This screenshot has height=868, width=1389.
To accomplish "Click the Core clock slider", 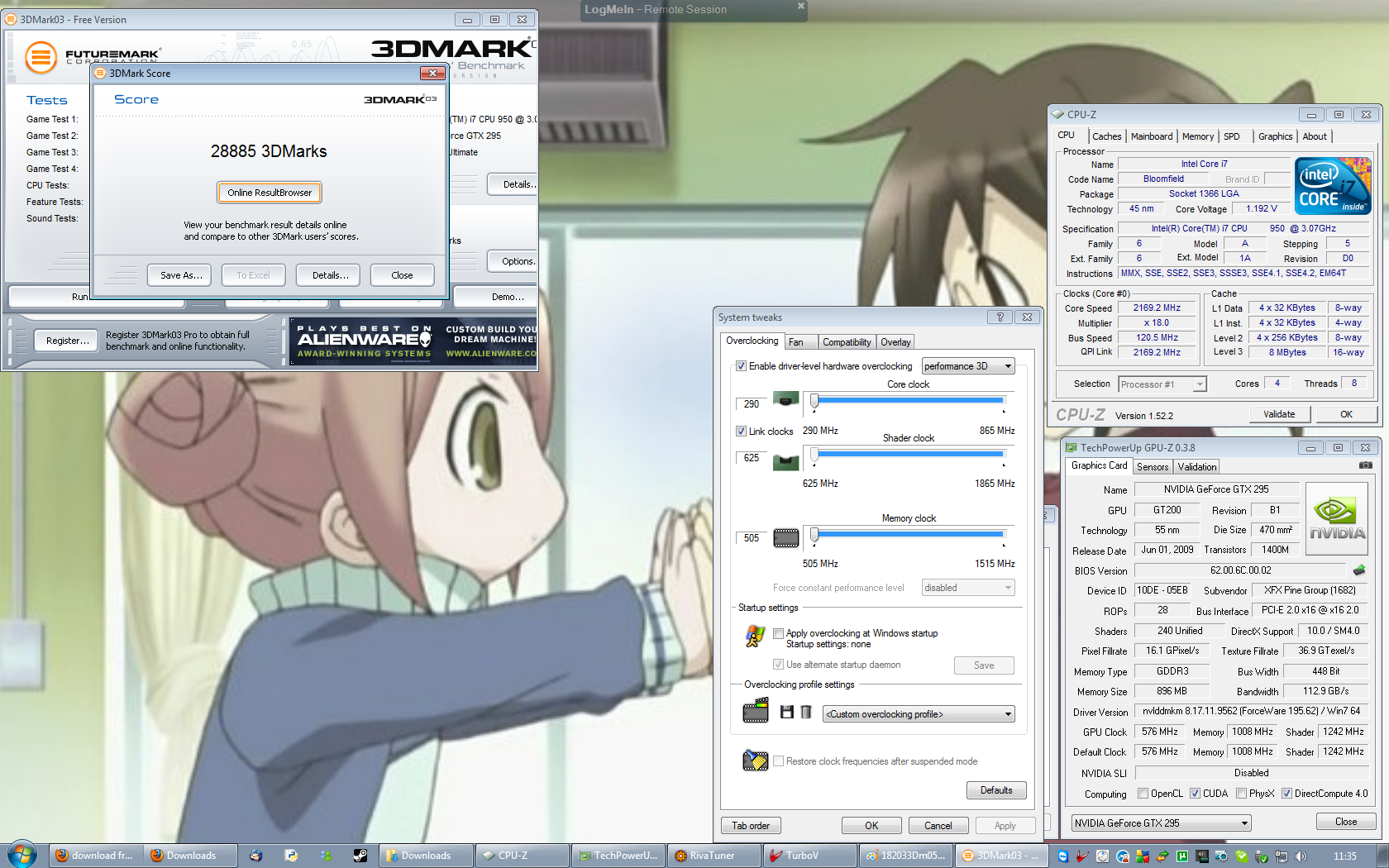I will coord(909,401).
